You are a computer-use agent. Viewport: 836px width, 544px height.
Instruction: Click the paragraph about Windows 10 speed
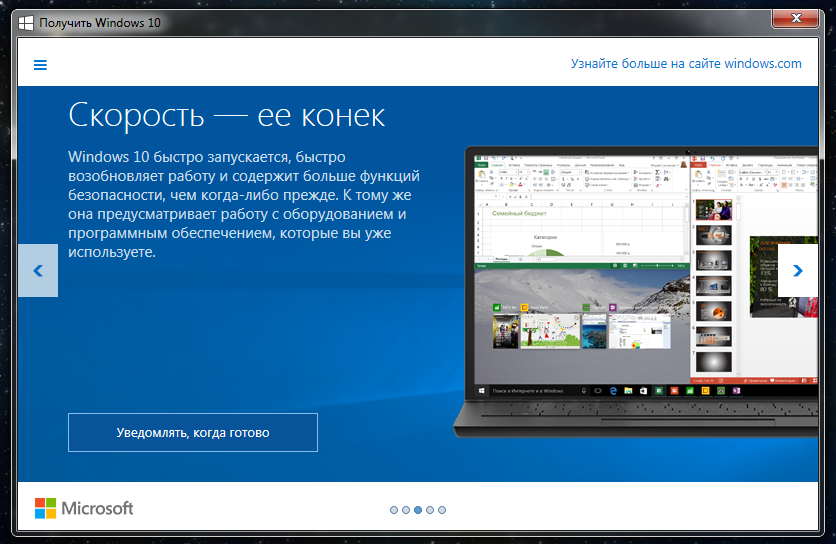[244, 204]
